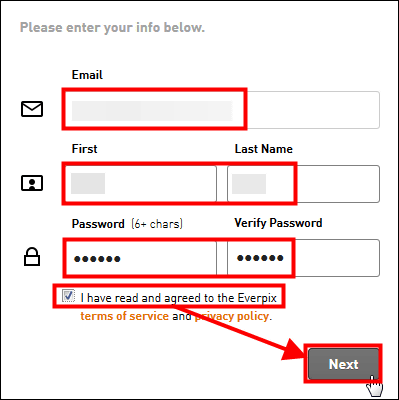399x400 pixels.
Task: Click the First label text
Action: click(x=84, y=149)
